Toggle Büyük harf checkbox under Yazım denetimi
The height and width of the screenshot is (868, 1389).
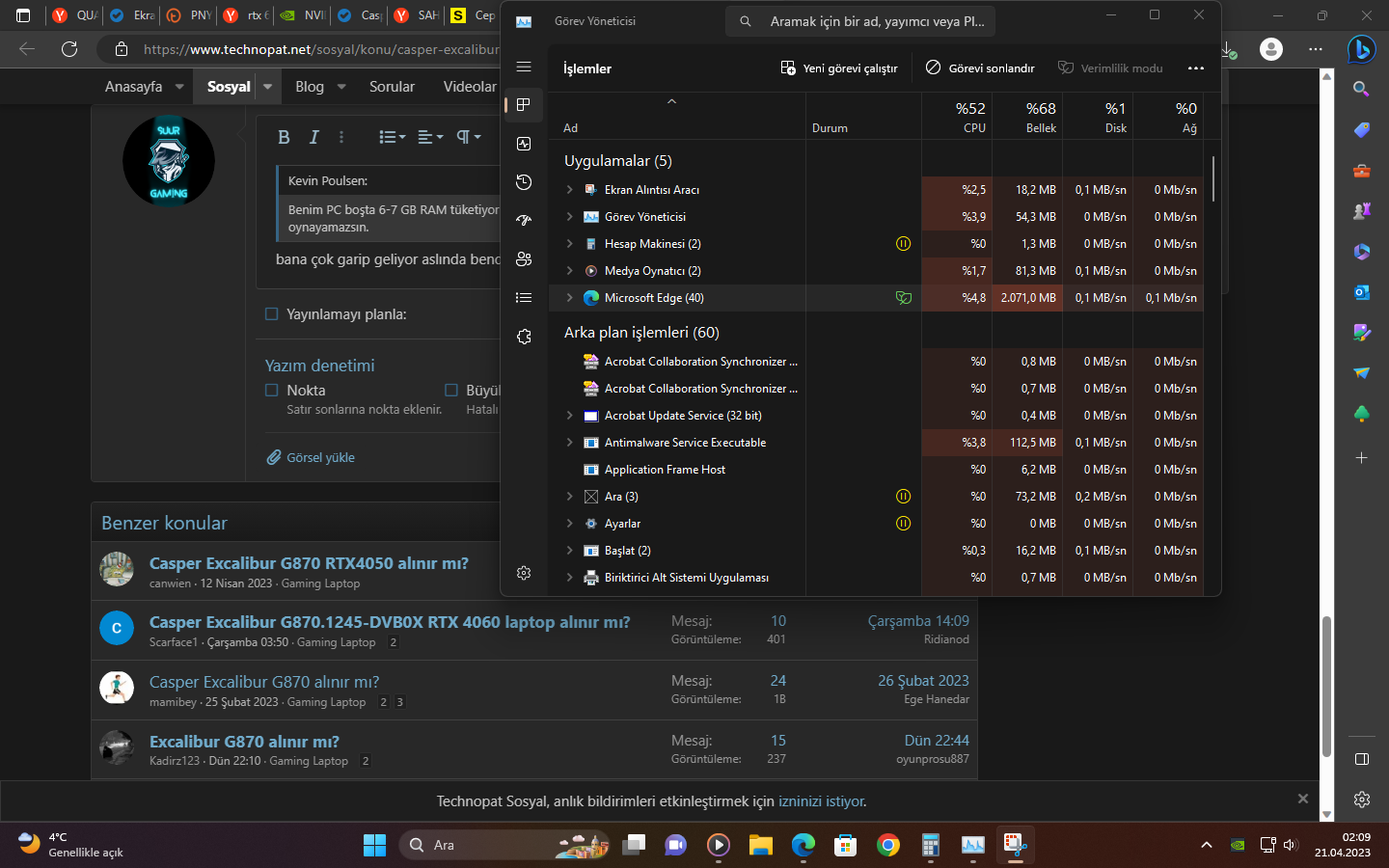(451, 391)
